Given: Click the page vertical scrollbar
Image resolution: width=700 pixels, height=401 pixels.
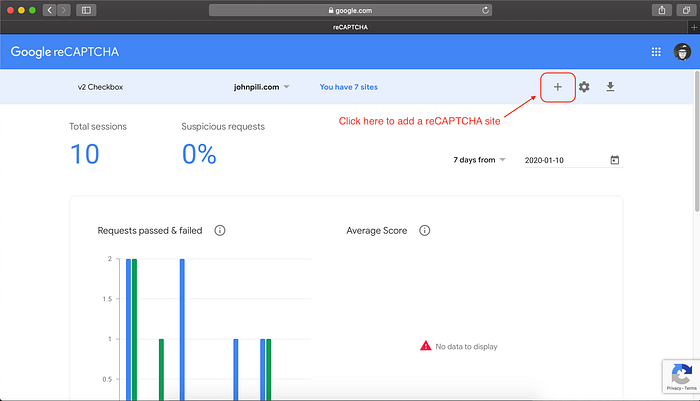Looking at the screenshot, I should click(x=697, y=143).
